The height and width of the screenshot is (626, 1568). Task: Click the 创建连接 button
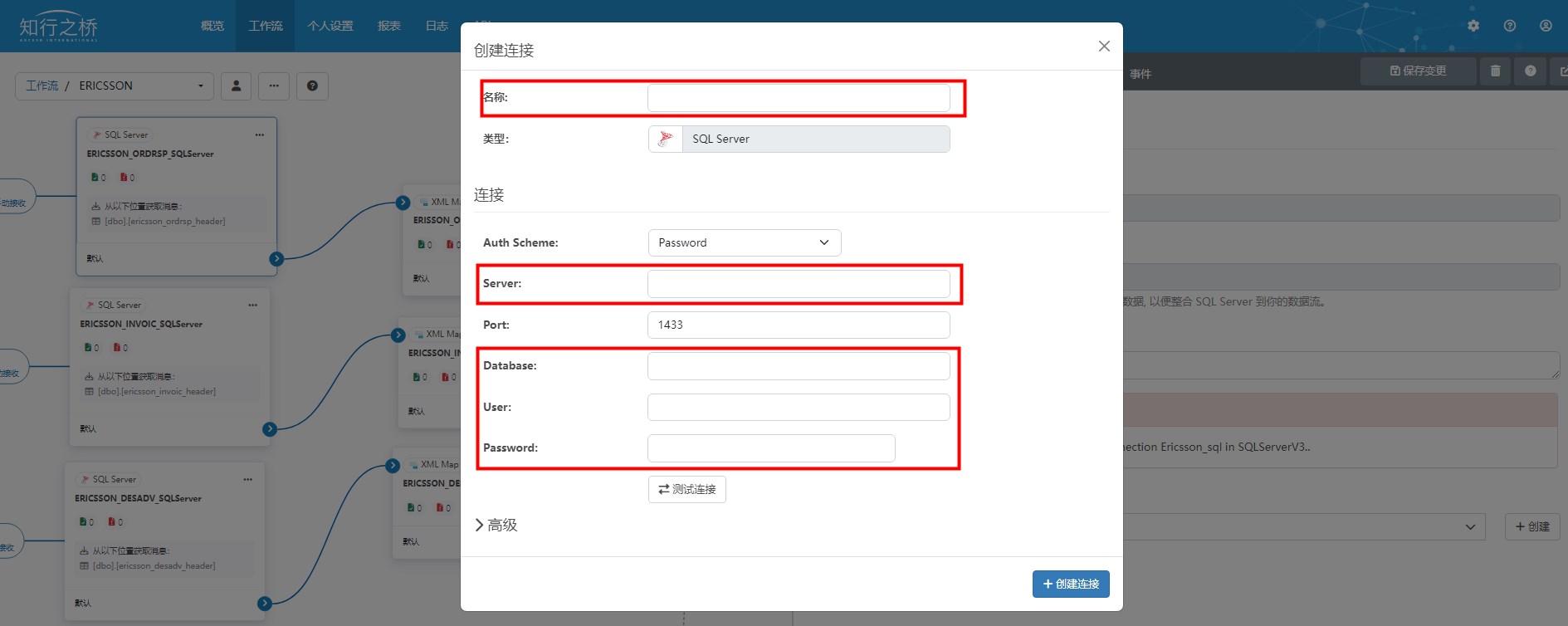click(x=1070, y=584)
